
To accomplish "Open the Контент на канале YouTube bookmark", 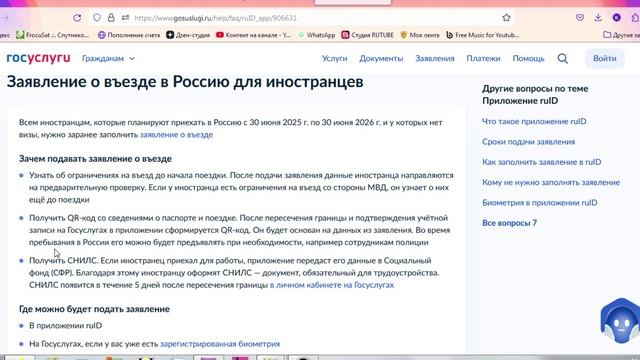I will (x=253, y=35).
